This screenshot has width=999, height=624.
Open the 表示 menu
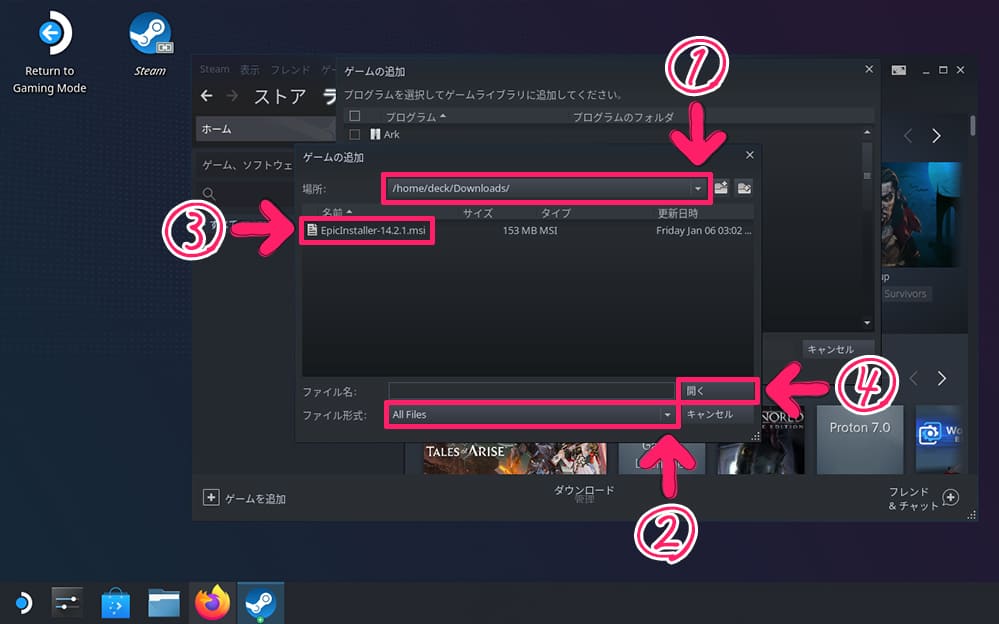click(x=250, y=69)
